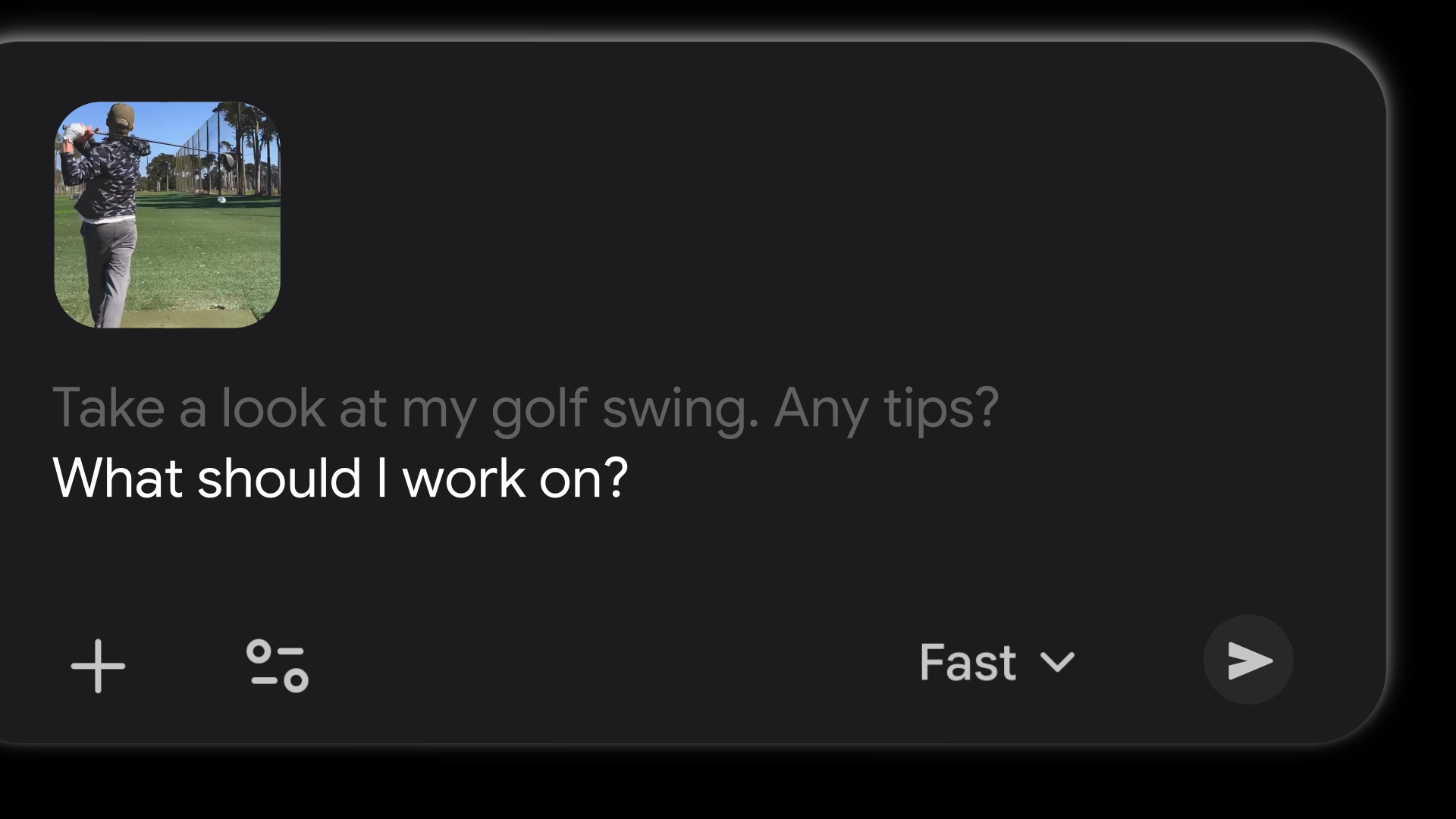Click the word "golf" in the gray suggestion
Image resolution: width=1456 pixels, height=819 pixels.
(539, 408)
